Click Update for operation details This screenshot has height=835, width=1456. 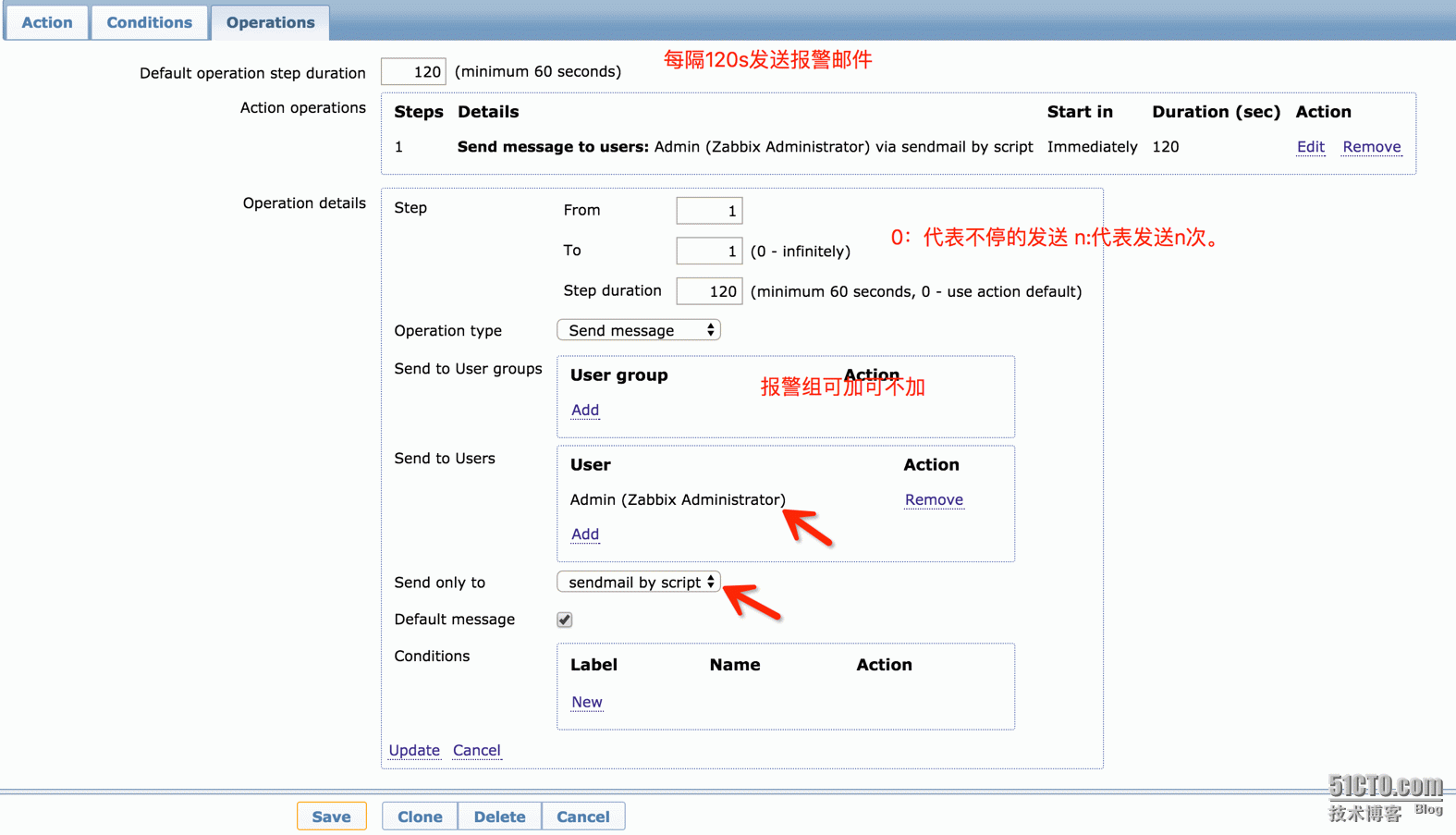click(x=414, y=750)
